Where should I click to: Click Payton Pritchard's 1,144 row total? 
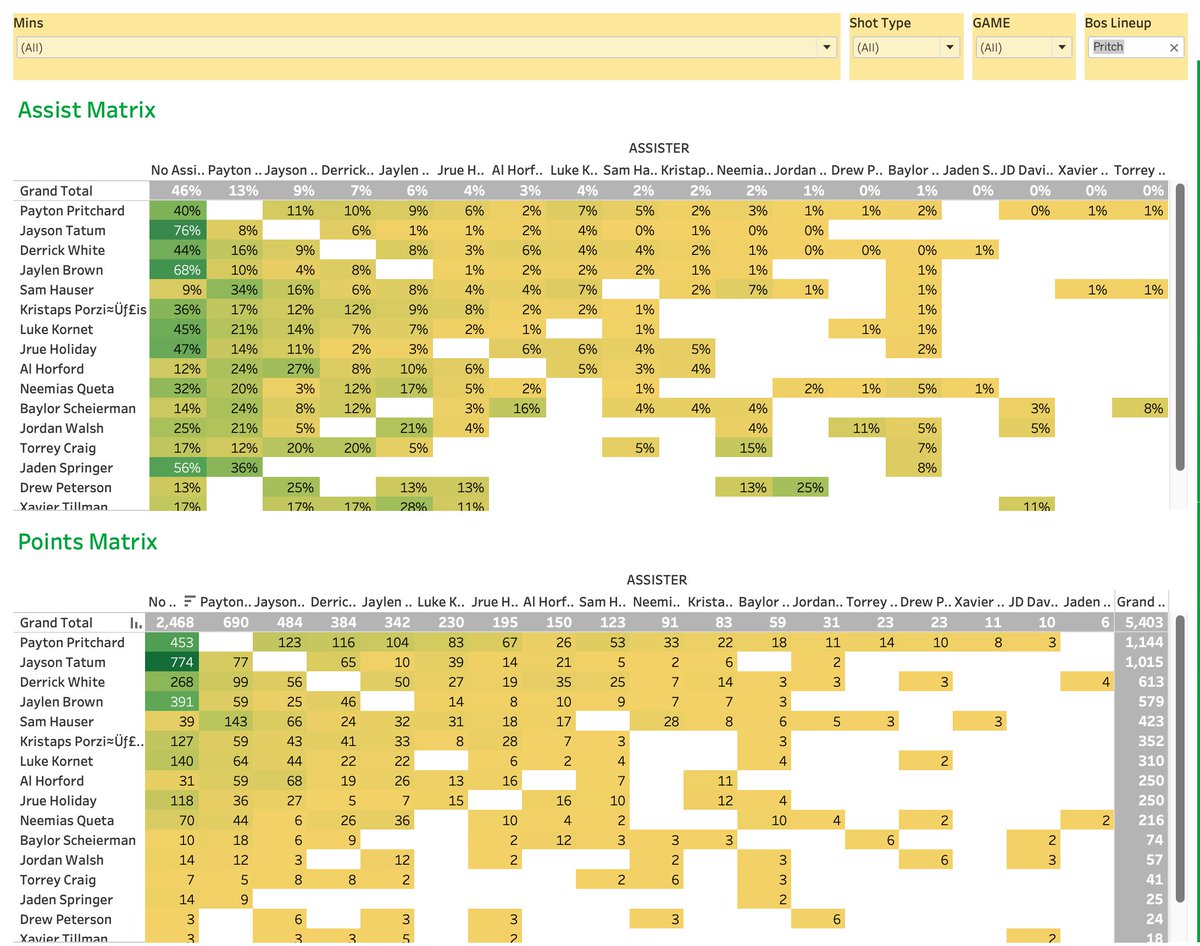point(1141,643)
